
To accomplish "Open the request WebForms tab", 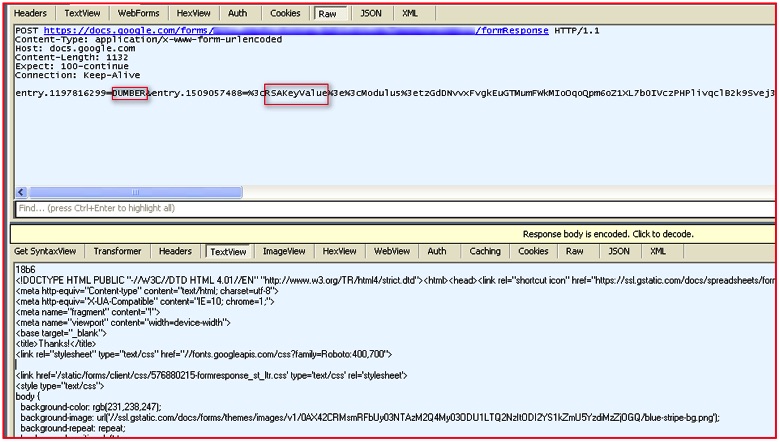I will pos(137,13).
